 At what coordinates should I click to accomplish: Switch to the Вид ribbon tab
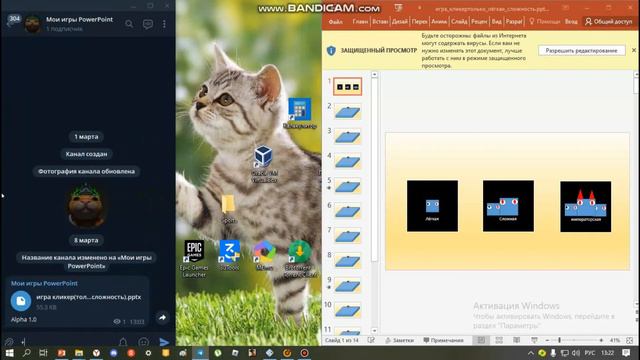tap(496, 22)
